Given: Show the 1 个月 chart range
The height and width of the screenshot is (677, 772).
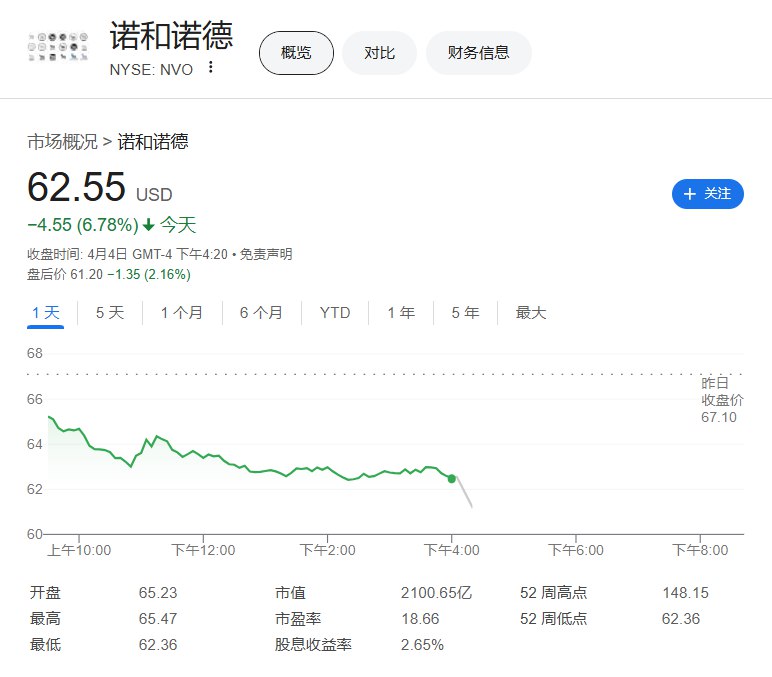Looking at the screenshot, I should pyautogui.click(x=181, y=313).
